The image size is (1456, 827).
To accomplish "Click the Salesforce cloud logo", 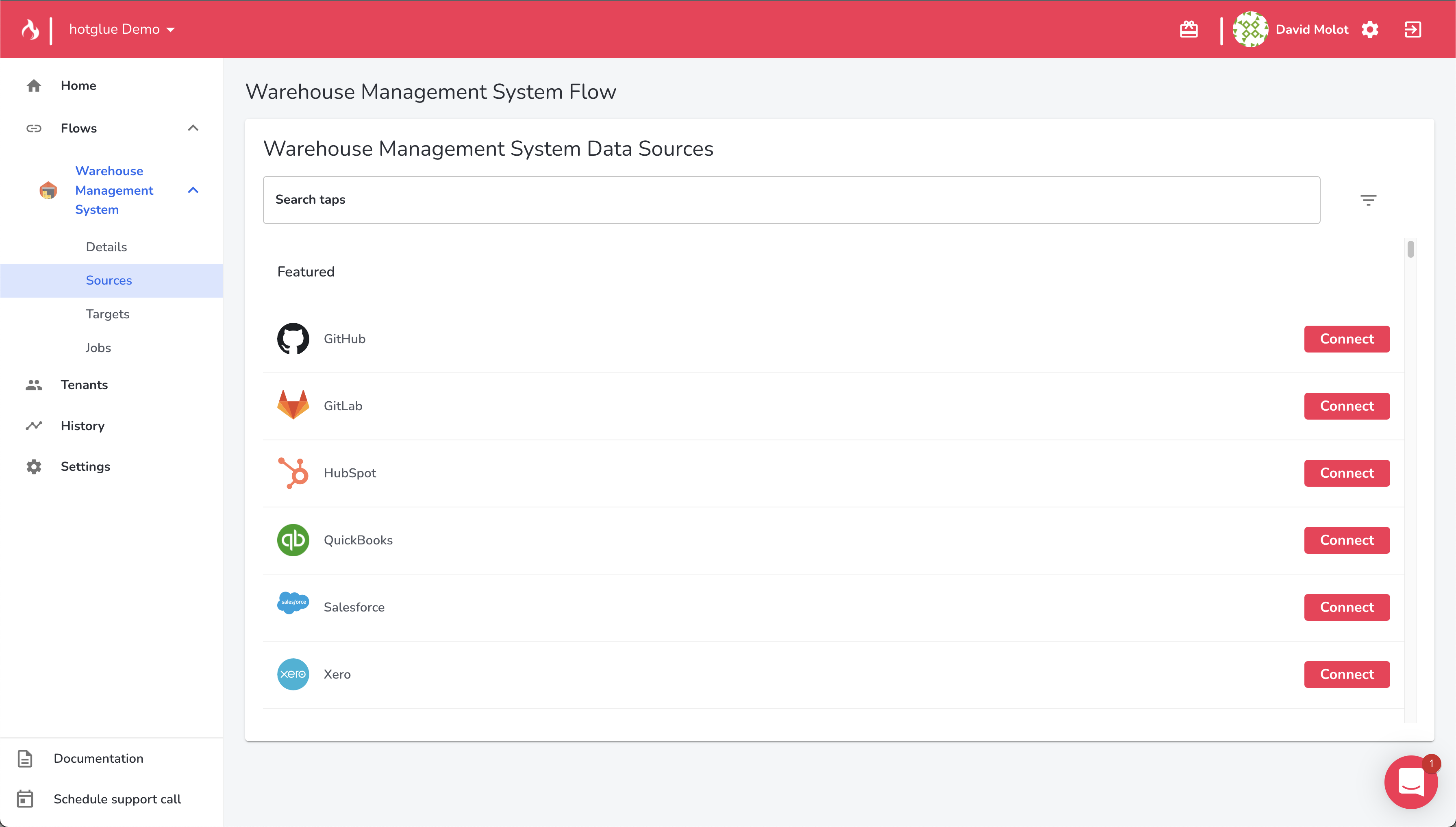I will pos(293,603).
